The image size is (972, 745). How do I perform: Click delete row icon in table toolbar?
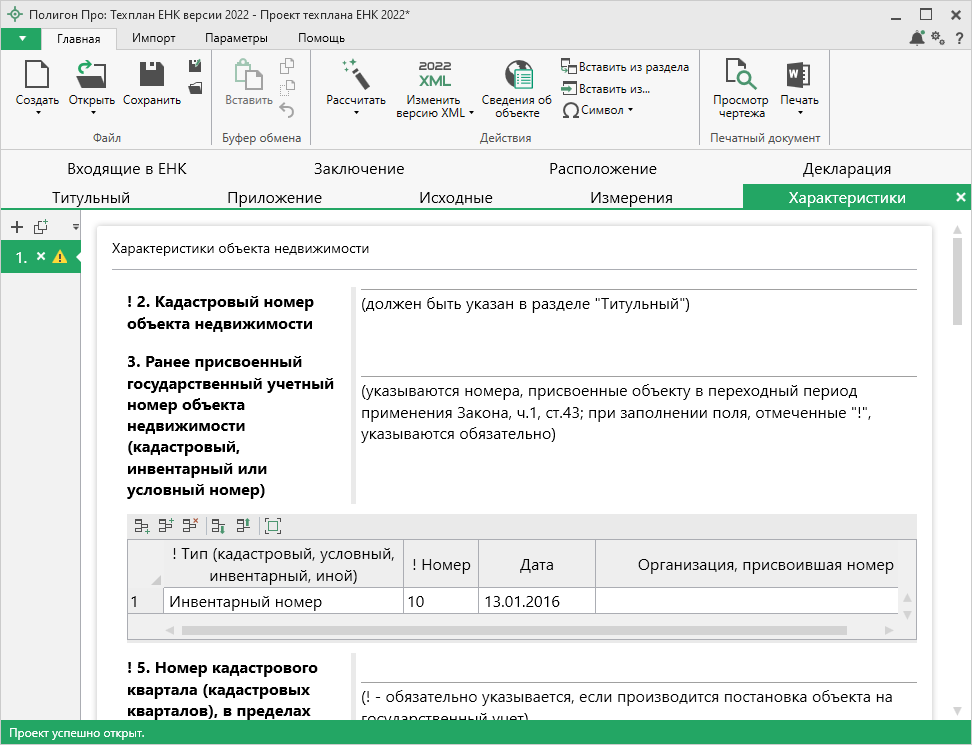tap(191, 525)
